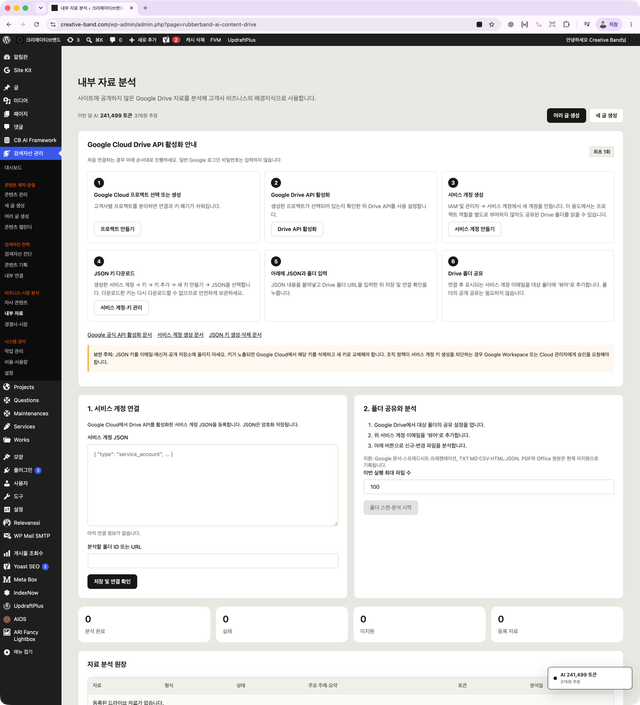Open the browser extensions puzzle icon
Screen dimensions: 640x705
(566, 24)
